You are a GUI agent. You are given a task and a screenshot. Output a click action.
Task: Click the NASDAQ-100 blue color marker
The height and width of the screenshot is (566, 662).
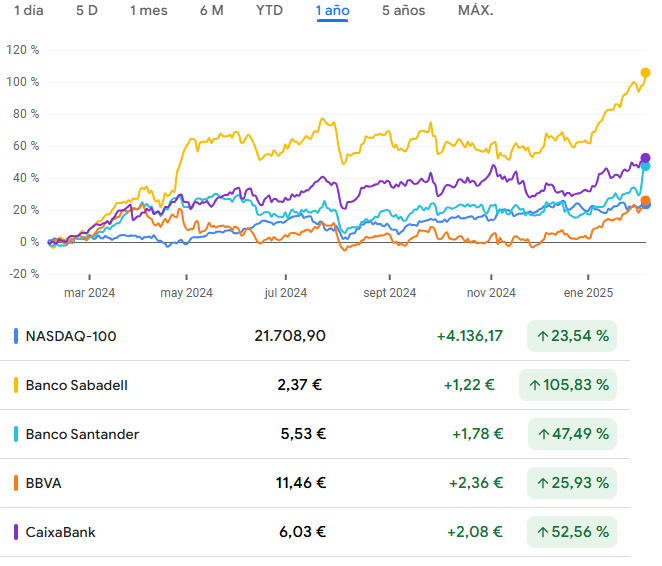(x=17, y=336)
